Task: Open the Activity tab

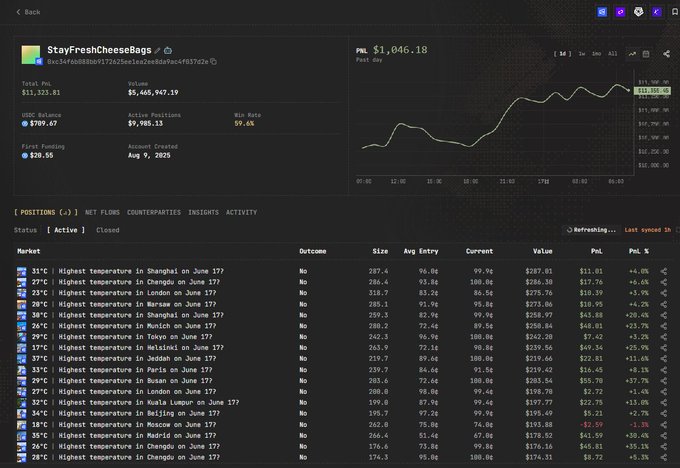Action: coord(242,212)
